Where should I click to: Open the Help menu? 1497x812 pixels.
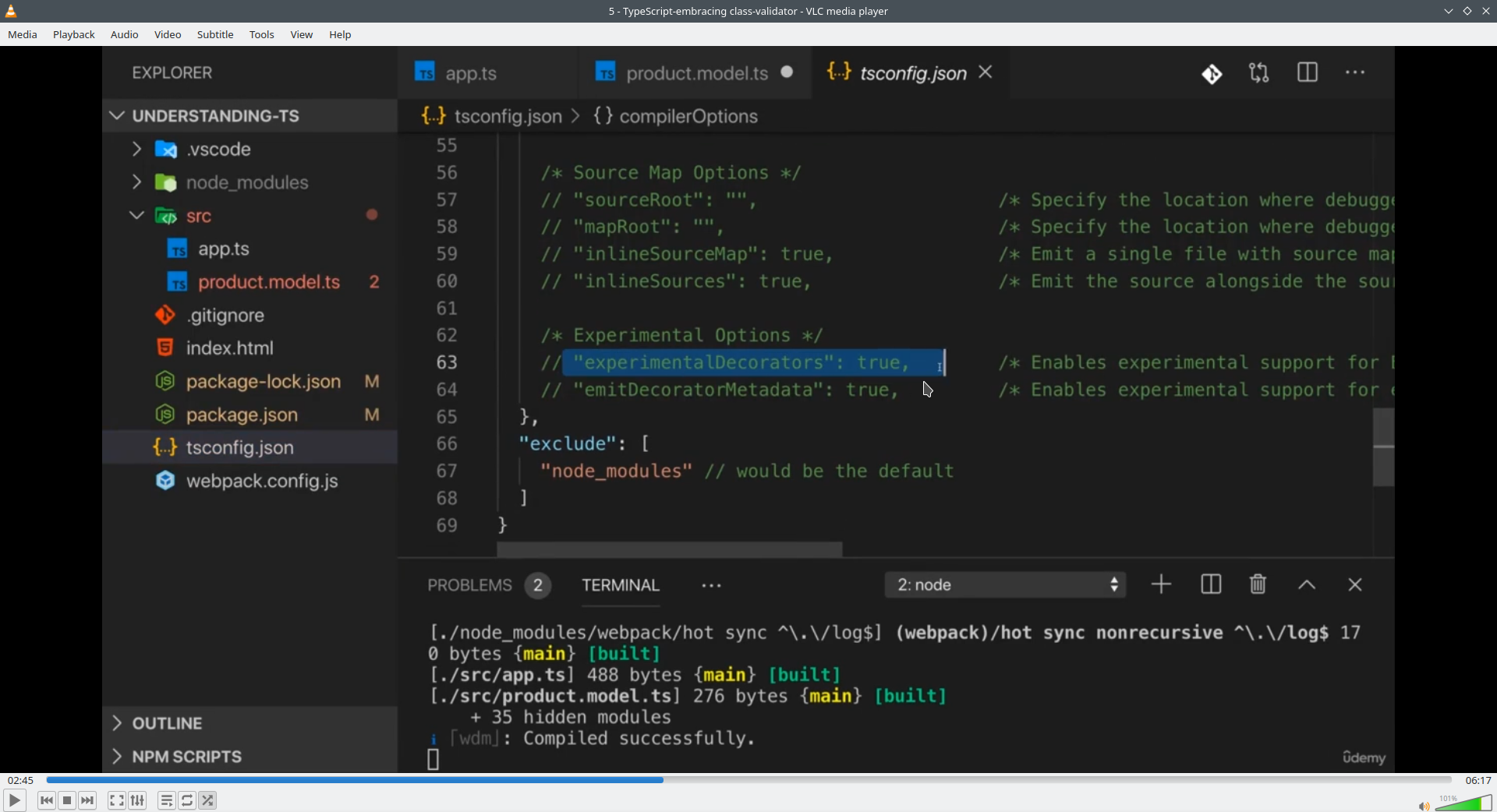pos(341,34)
